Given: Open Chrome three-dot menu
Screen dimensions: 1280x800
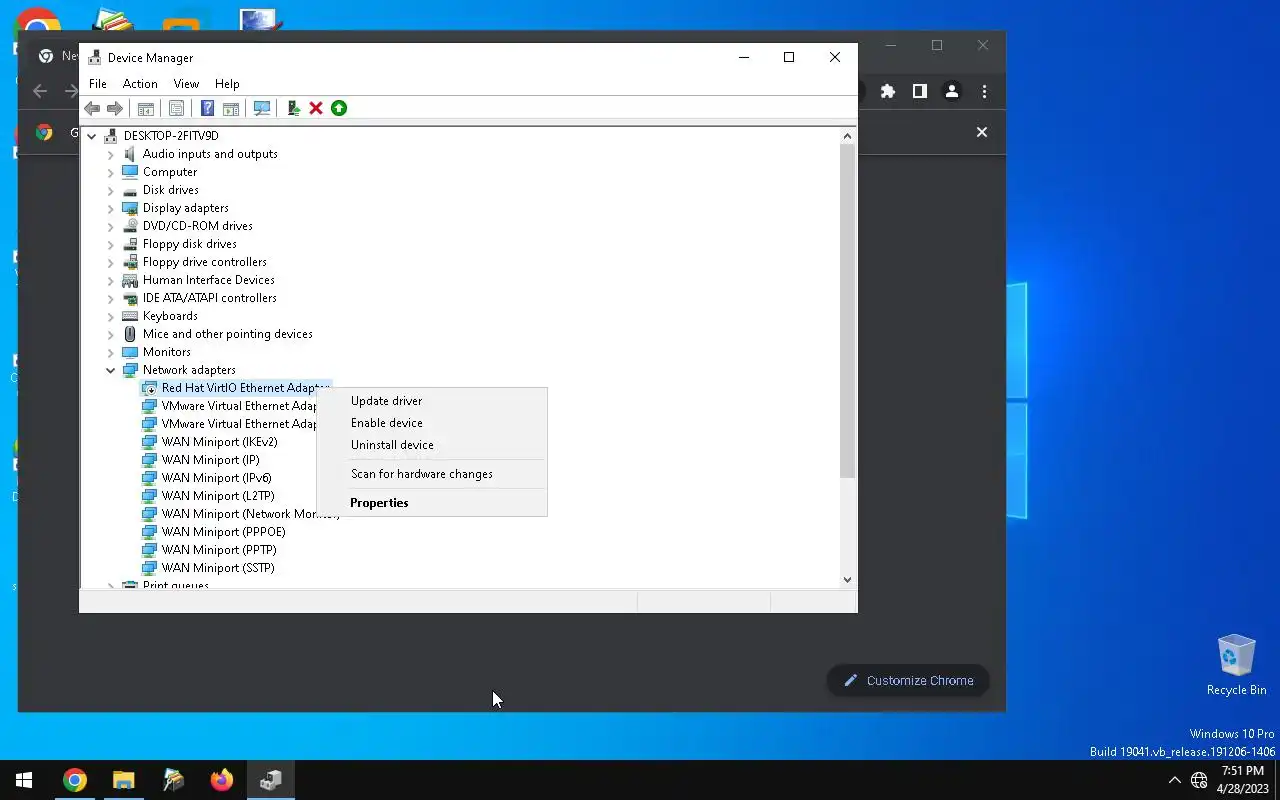Looking at the screenshot, I should tap(984, 91).
